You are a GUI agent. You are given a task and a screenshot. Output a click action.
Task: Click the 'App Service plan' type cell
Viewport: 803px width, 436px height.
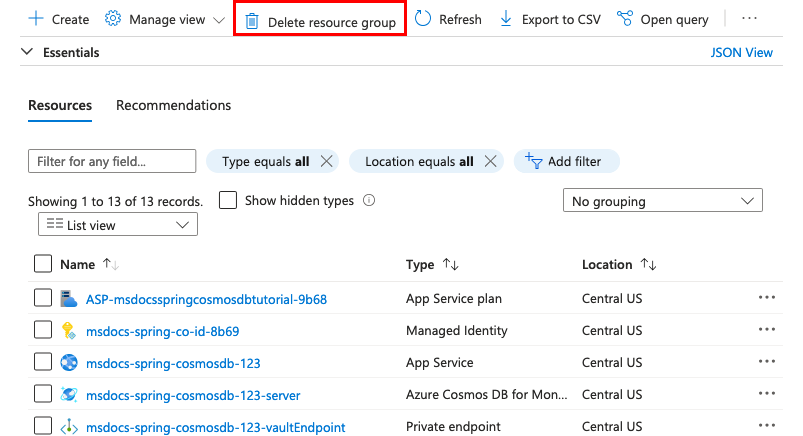454,298
